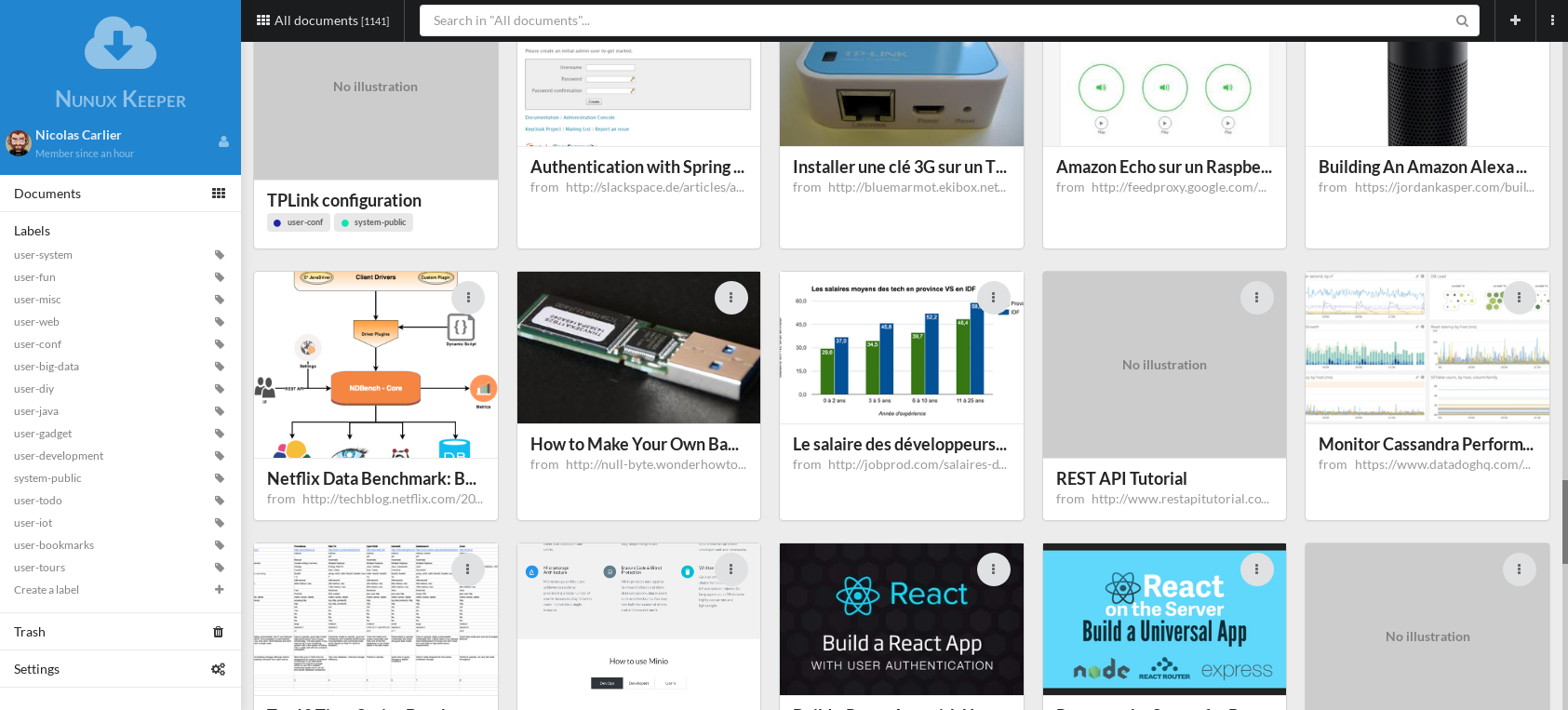Open the Trash section
Screen dimensions: 1568x710
120,632
